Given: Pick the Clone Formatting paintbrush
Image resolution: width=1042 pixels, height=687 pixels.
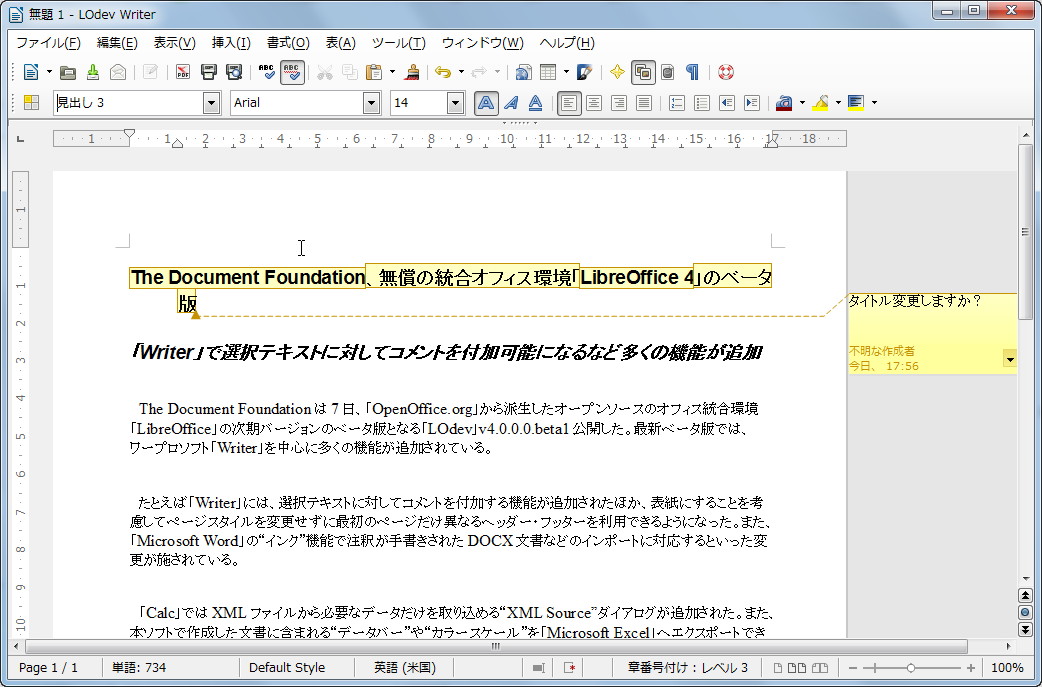Looking at the screenshot, I should pyautogui.click(x=412, y=72).
